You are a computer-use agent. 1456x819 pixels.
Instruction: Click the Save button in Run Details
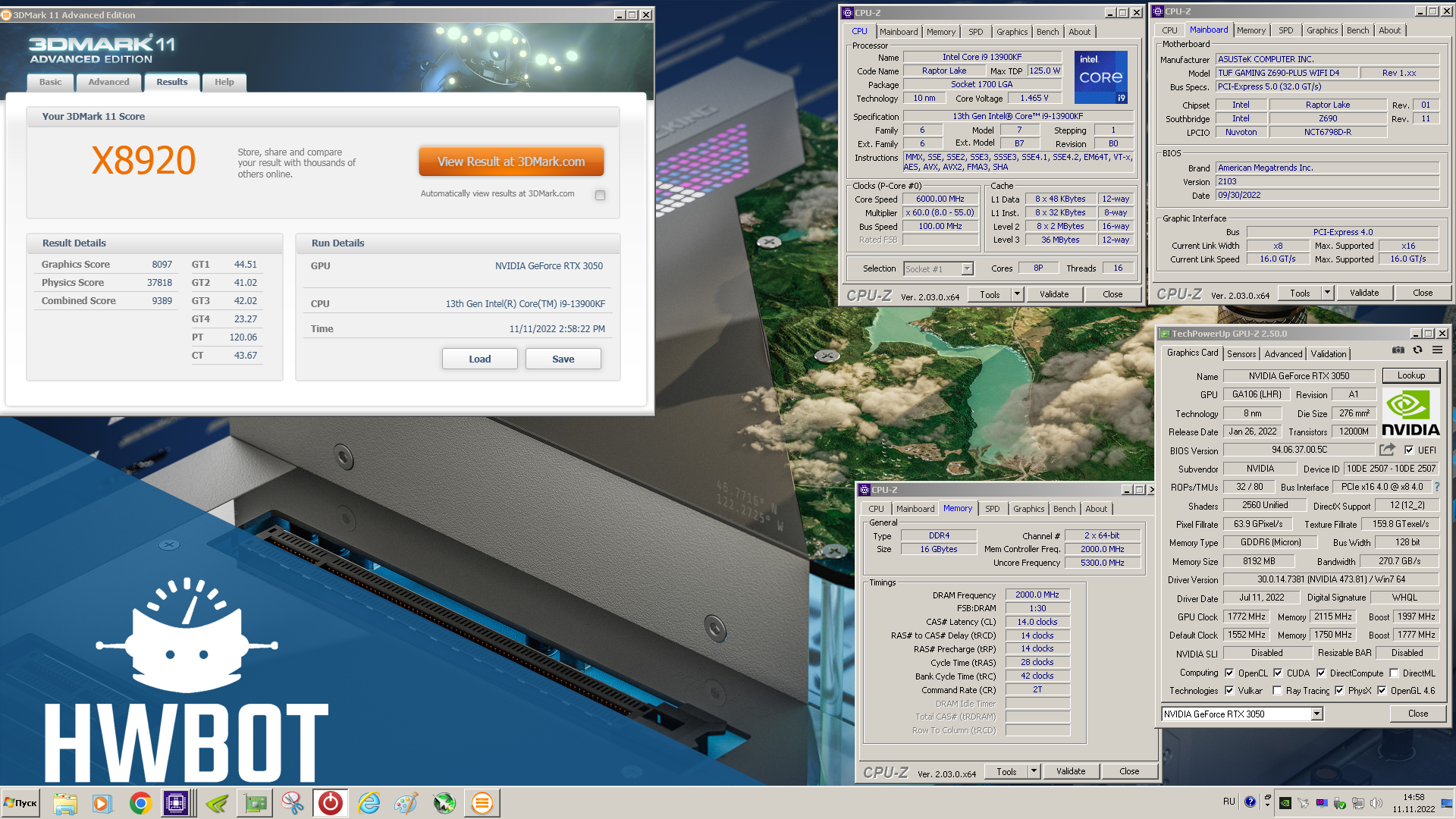pyautogui.click(x=563, y=359)
